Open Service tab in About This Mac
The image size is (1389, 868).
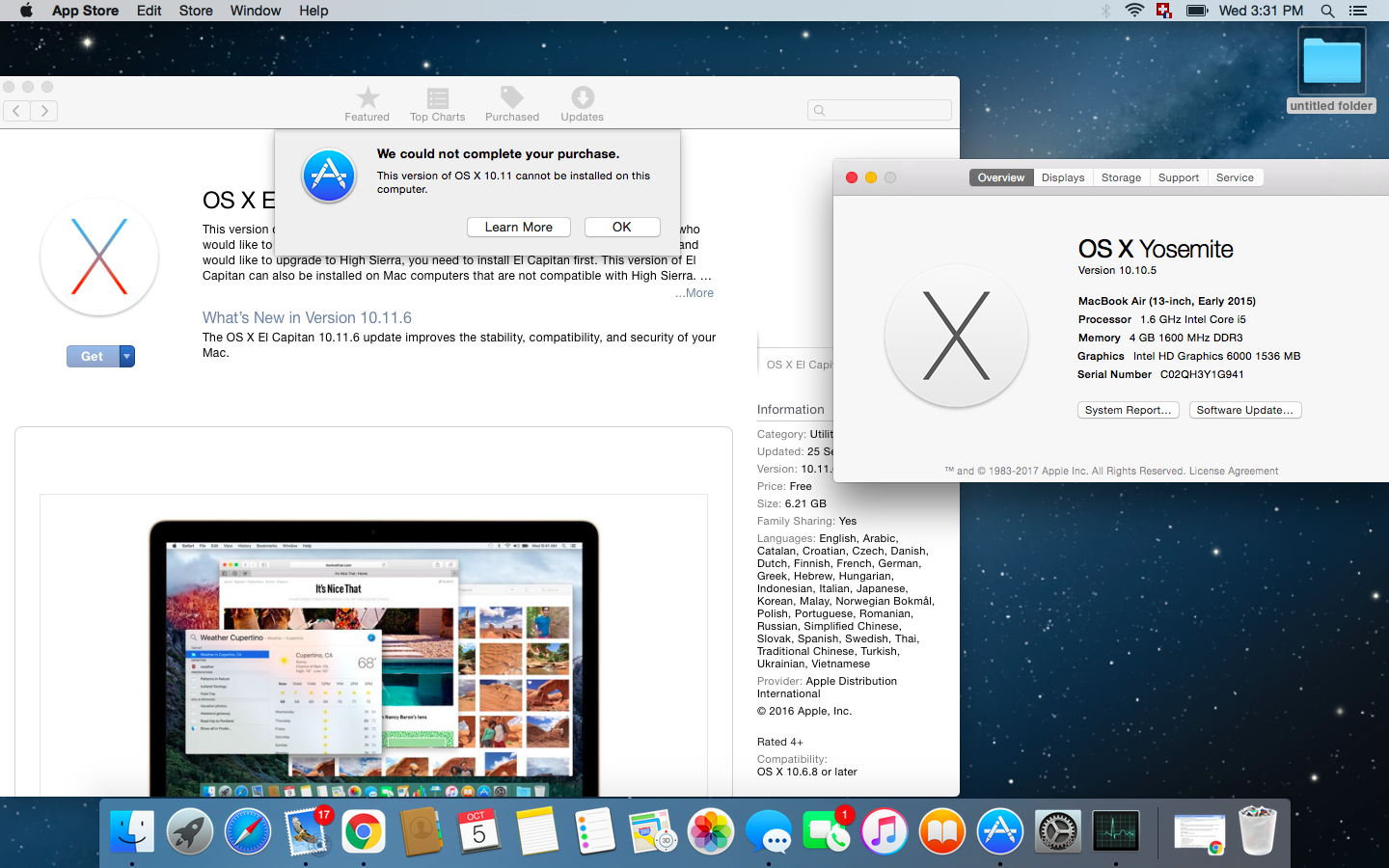(x=1235, y=177)
